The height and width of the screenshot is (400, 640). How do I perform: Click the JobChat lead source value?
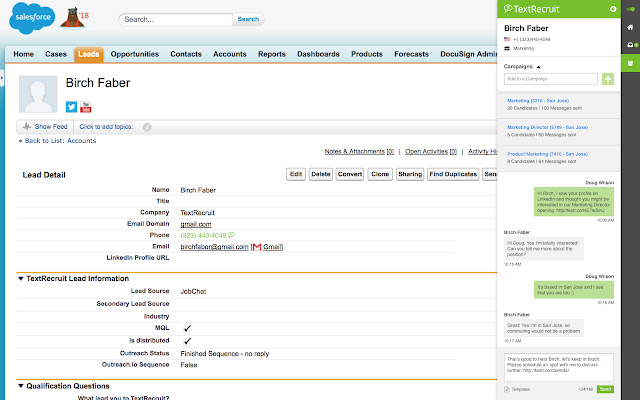click(193, 291)
